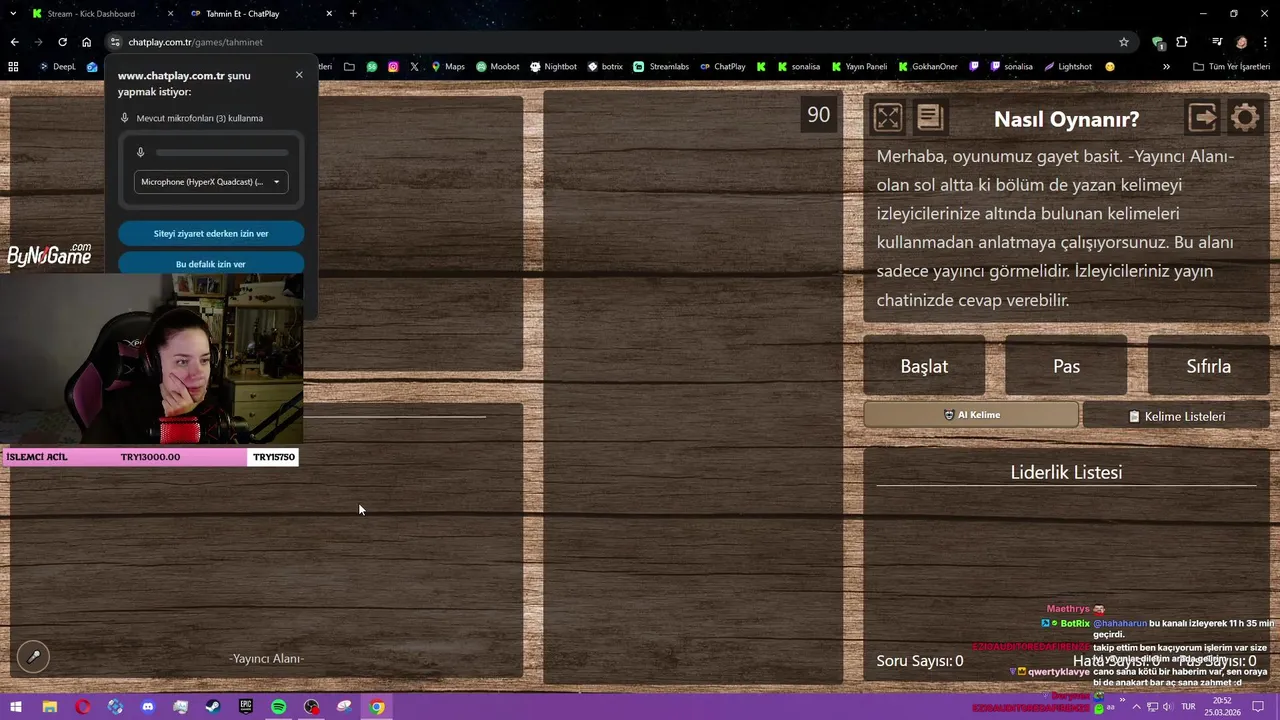Open Tüm Yer İşaretleri folder
The width and height of the screenshot is (1280, 720).
point(1231,67)
